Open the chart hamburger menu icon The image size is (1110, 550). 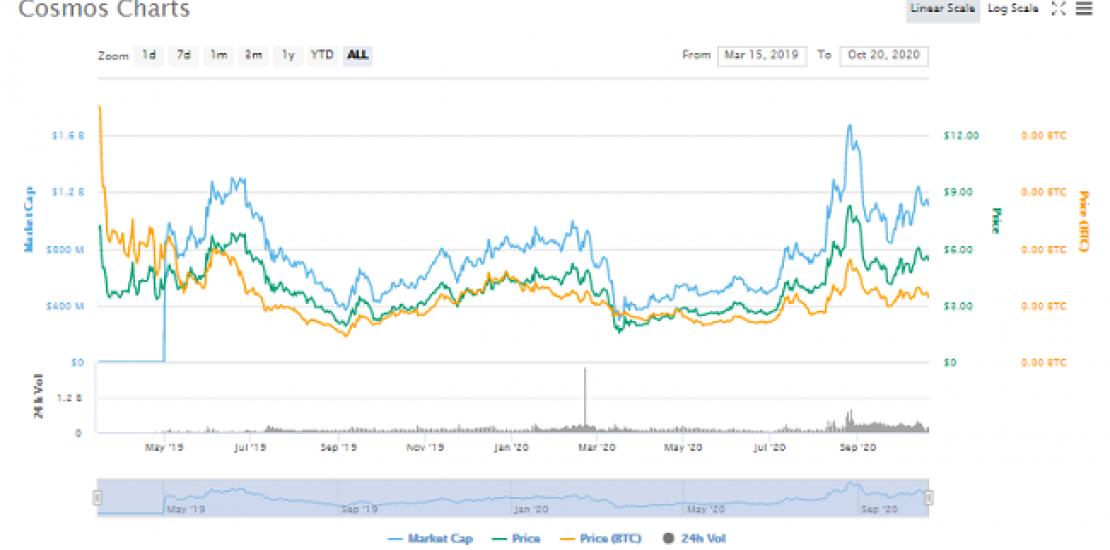coord(1084,9)
